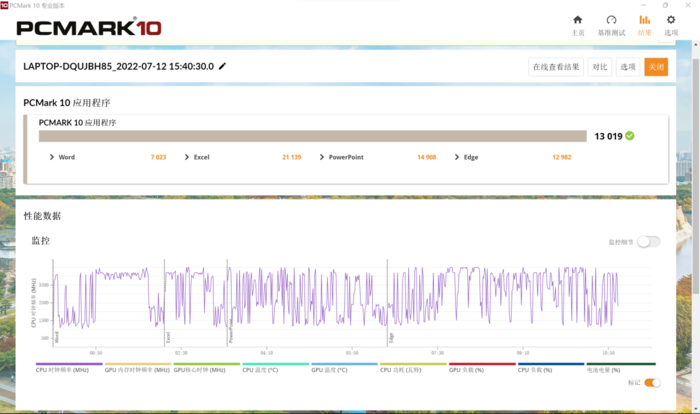Image resolution: width=700 pixels, height=414 pixels.
Task: Click the PowerPoint score 14 908
Action: (426, 157)
